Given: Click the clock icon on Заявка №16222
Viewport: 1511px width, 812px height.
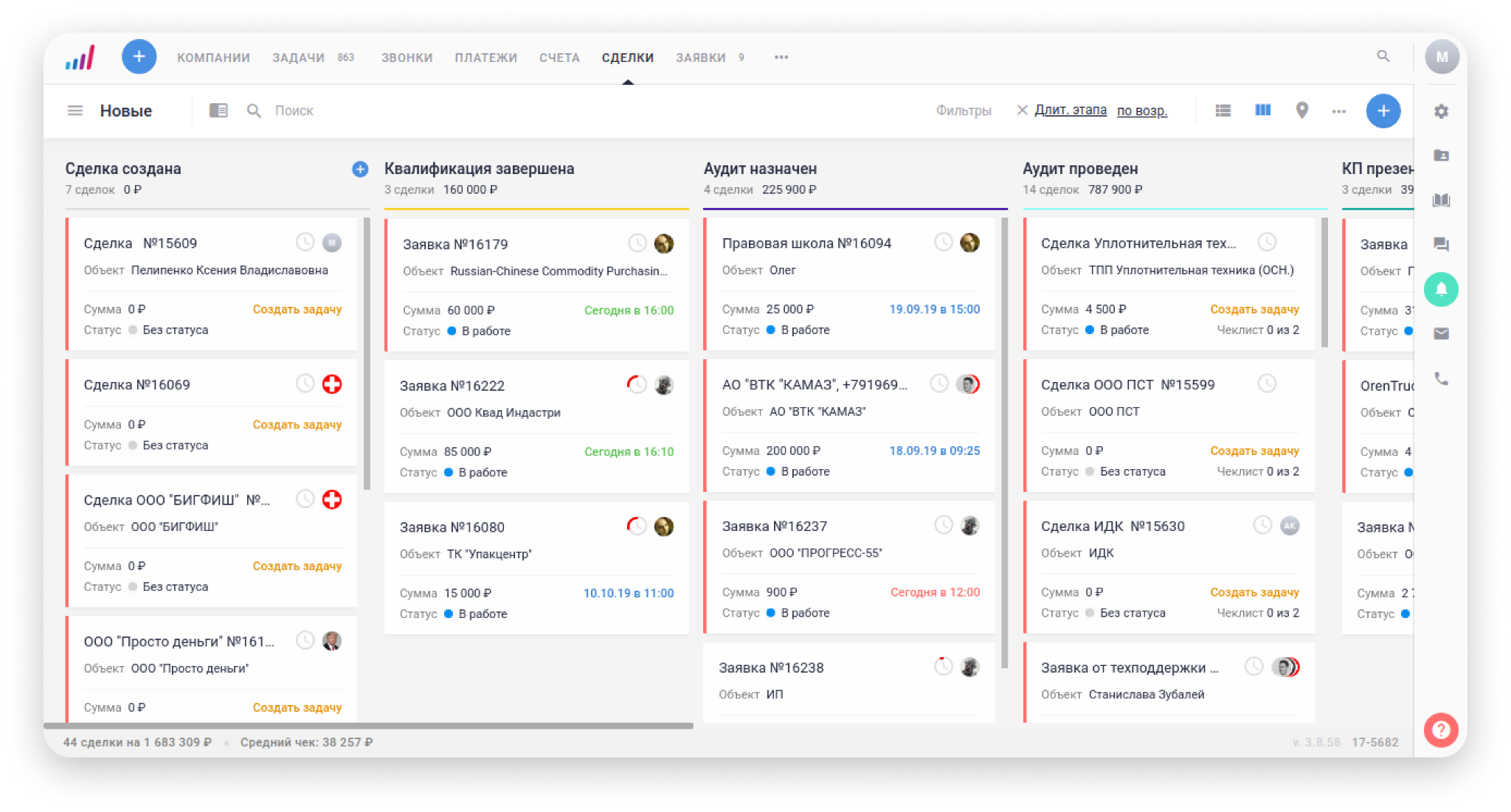Looking at the screenshot, I should pos(637,384).
